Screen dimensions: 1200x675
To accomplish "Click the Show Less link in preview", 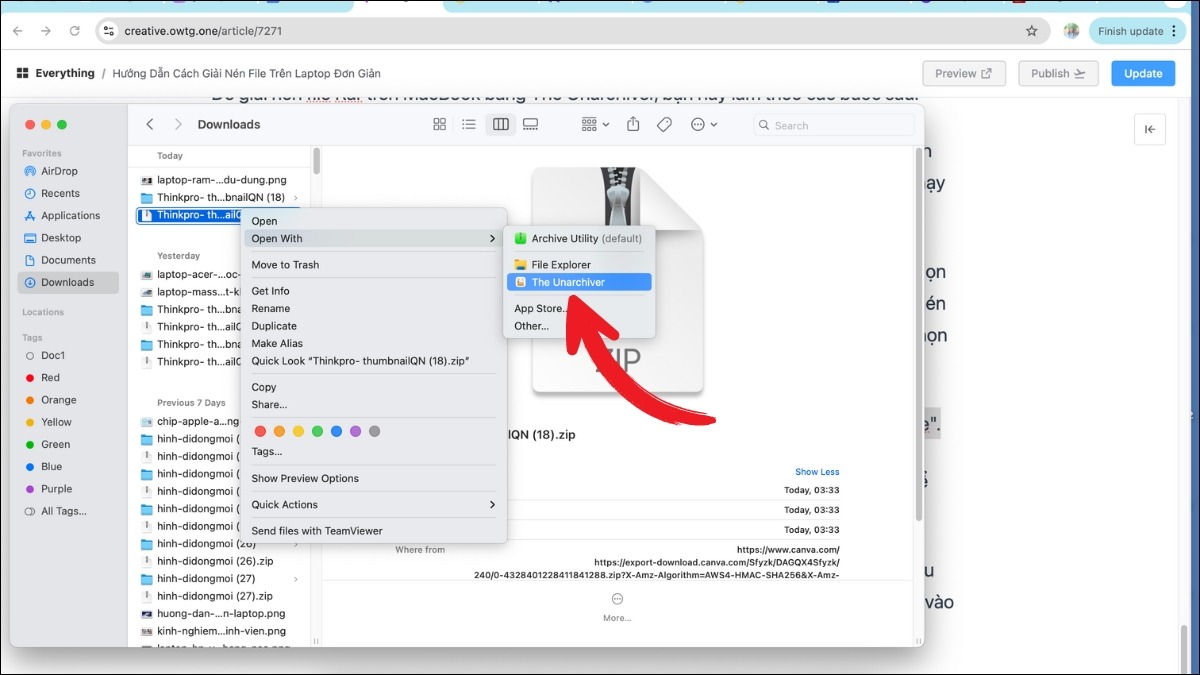I will pyautogui.click(x=817, y=472).
